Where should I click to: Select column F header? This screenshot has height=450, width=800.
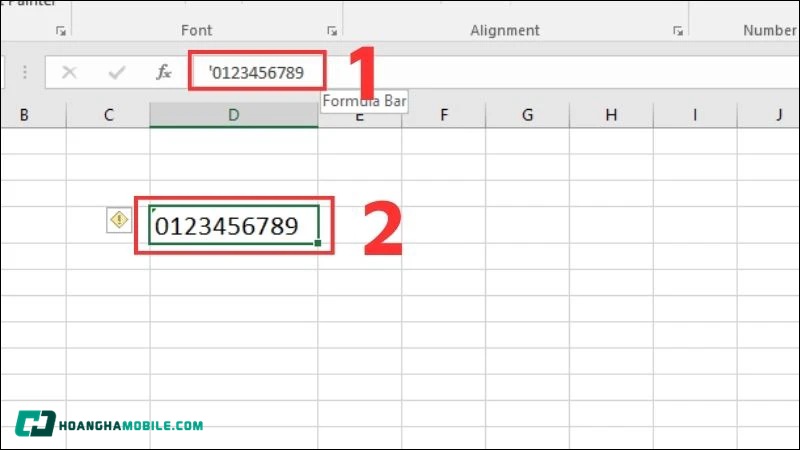(x=444, y=115)
